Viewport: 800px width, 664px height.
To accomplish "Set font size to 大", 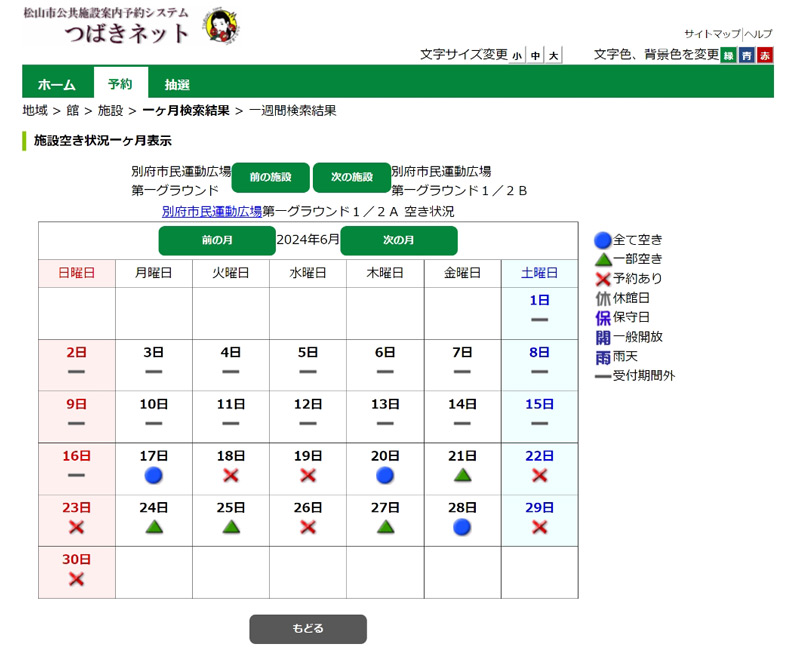I will coord(552,55).
